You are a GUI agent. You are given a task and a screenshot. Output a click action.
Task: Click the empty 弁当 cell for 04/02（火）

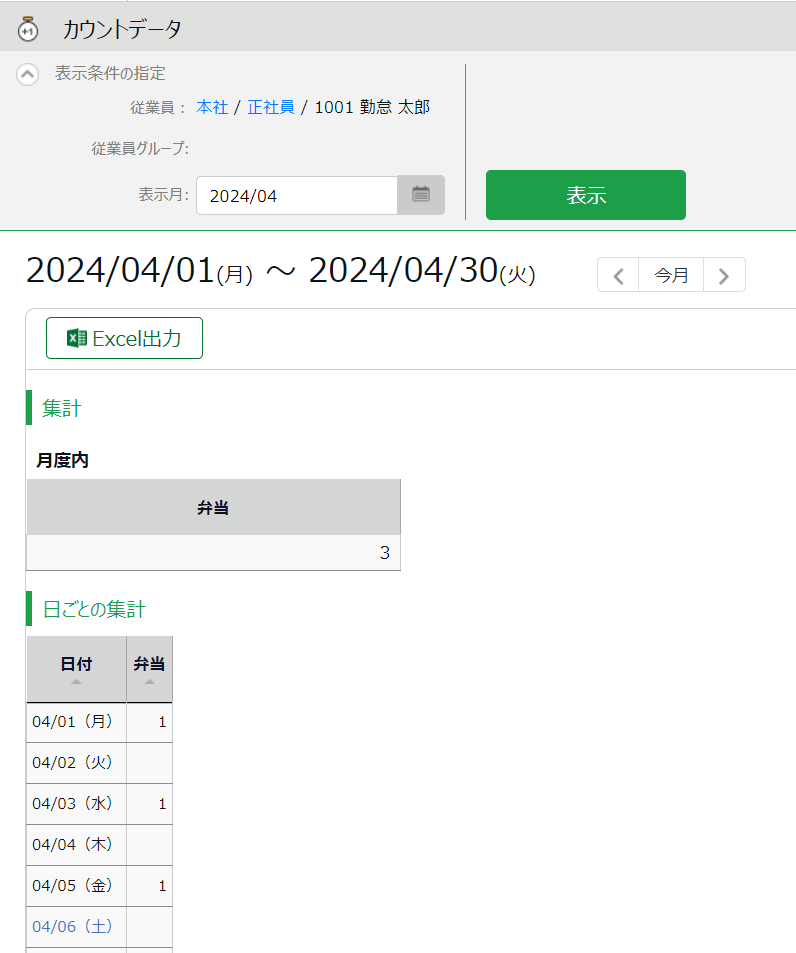150,762
